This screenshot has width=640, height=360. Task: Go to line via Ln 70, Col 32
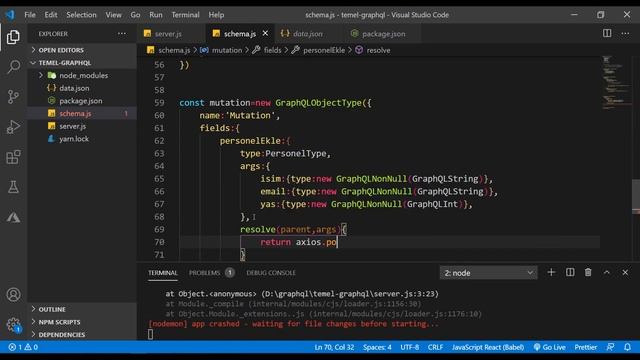(x=334, y=347)
